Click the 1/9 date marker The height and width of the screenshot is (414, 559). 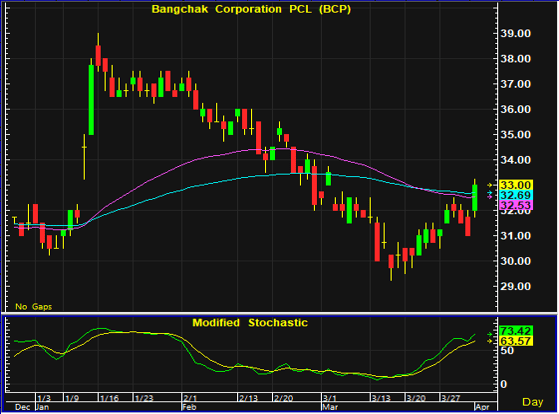[x=72, y=398]
